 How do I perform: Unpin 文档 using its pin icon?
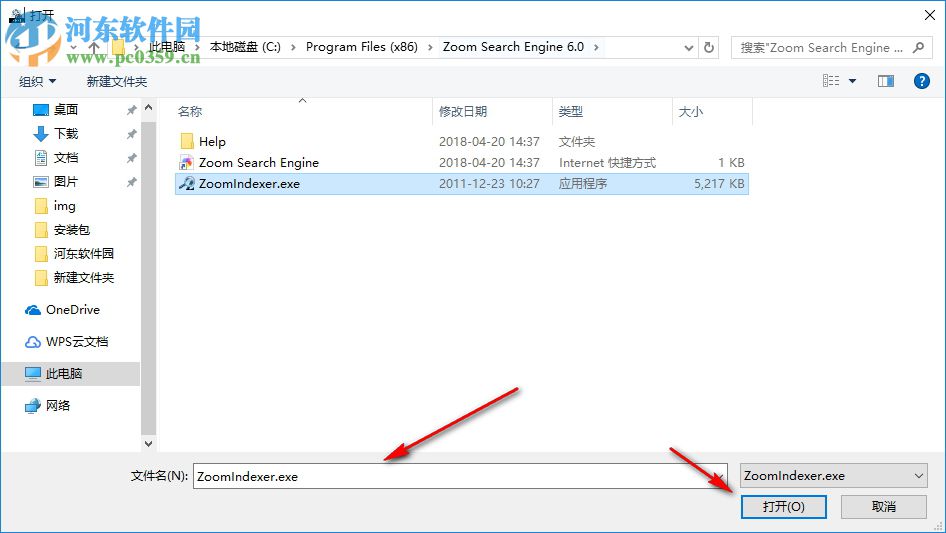(131, 158)
